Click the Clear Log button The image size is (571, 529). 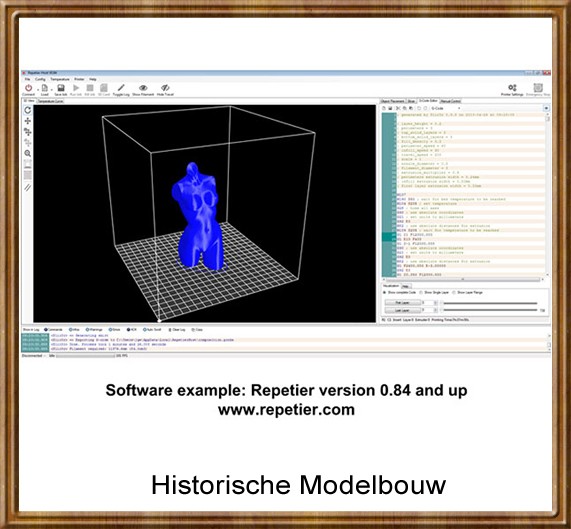[x=177, y=329]
